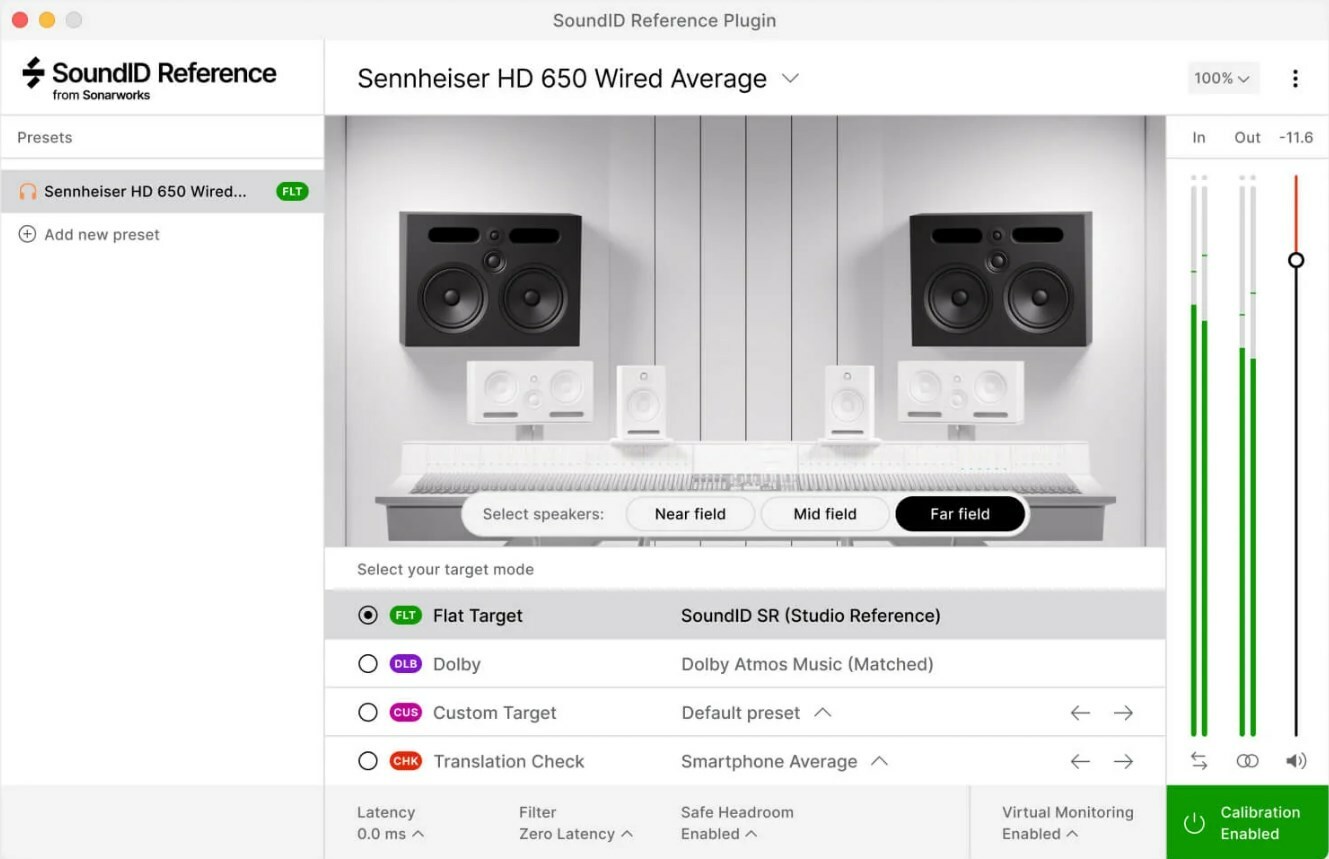Expand the Sennheiser HD 650 profile dropdown
This screenshot has width=1329, height=859.
(x=790, y=78)
